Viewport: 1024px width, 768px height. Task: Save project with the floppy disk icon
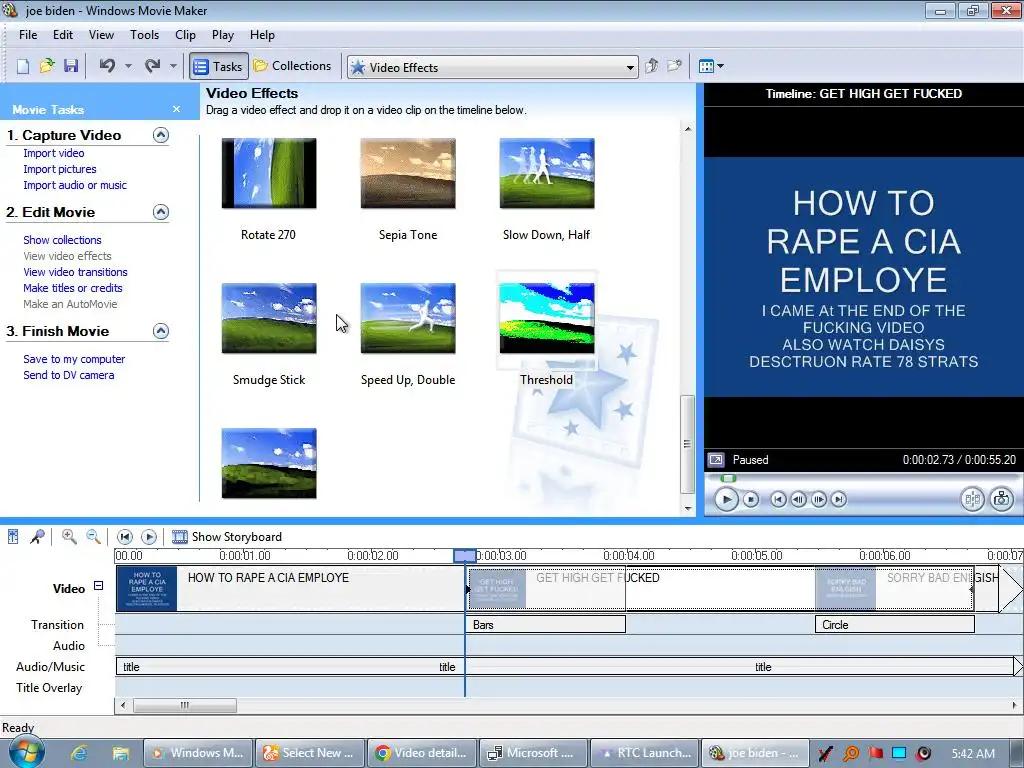(x=71, y=67)
